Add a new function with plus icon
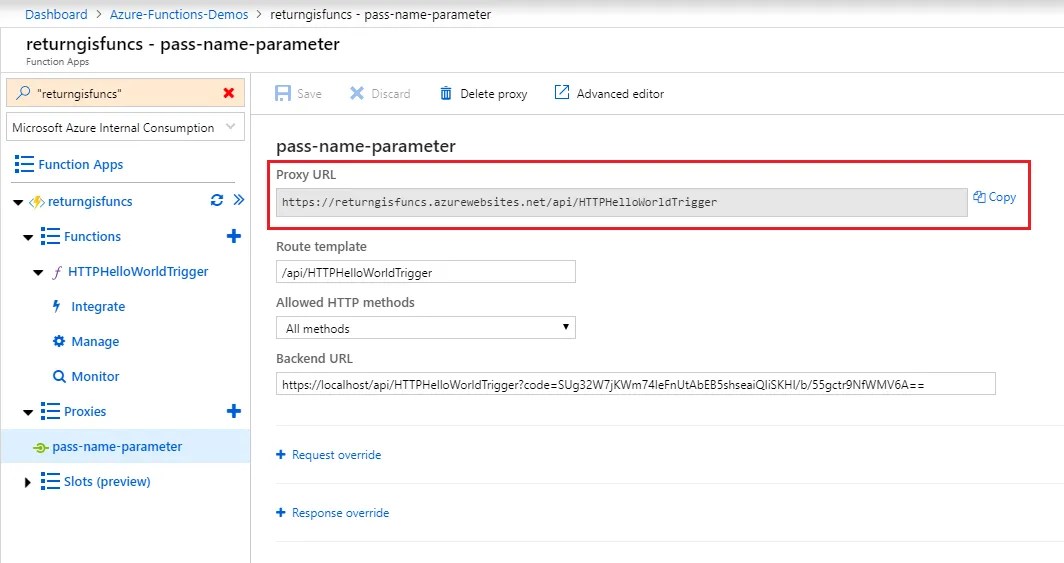 [233, 236]
